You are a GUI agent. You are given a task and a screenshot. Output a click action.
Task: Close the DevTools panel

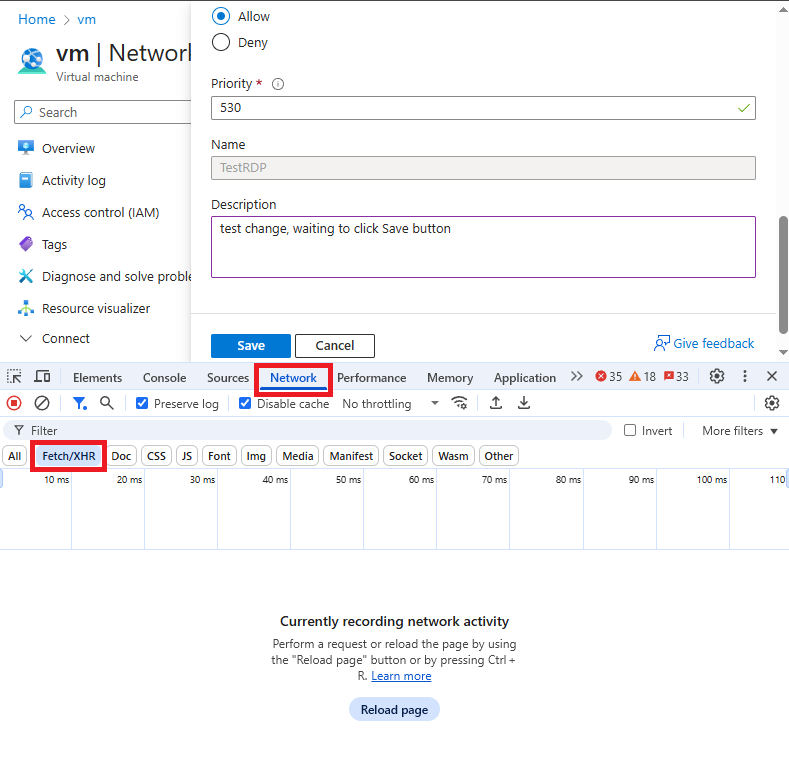(772, 376)
